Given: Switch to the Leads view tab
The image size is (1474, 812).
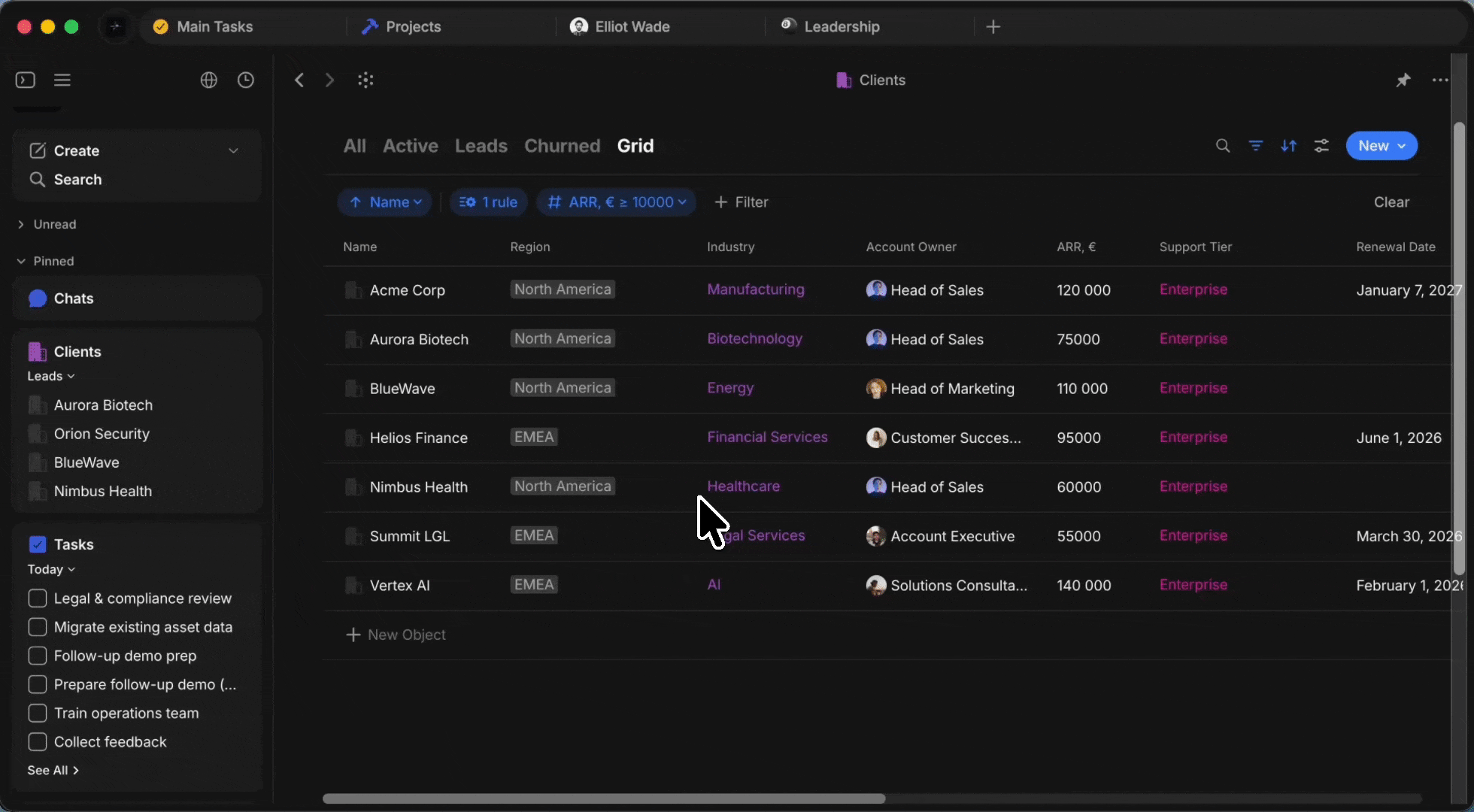Looking at the screenshot, I should point(481,146).
